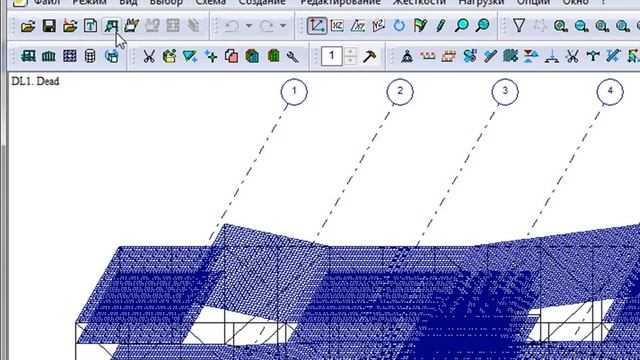Click the zoom out minus magnifier
The image size is (640, 360).
click(x=581, y=26)
